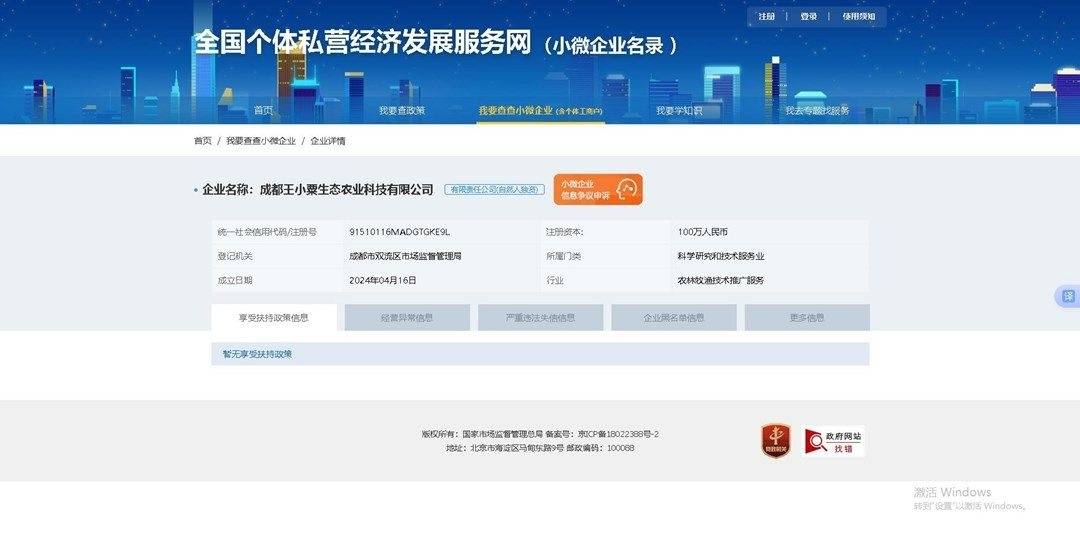Select the 享受扶持政策信息 tab
Screen dimensions: 1080x540
click(274, 318)
